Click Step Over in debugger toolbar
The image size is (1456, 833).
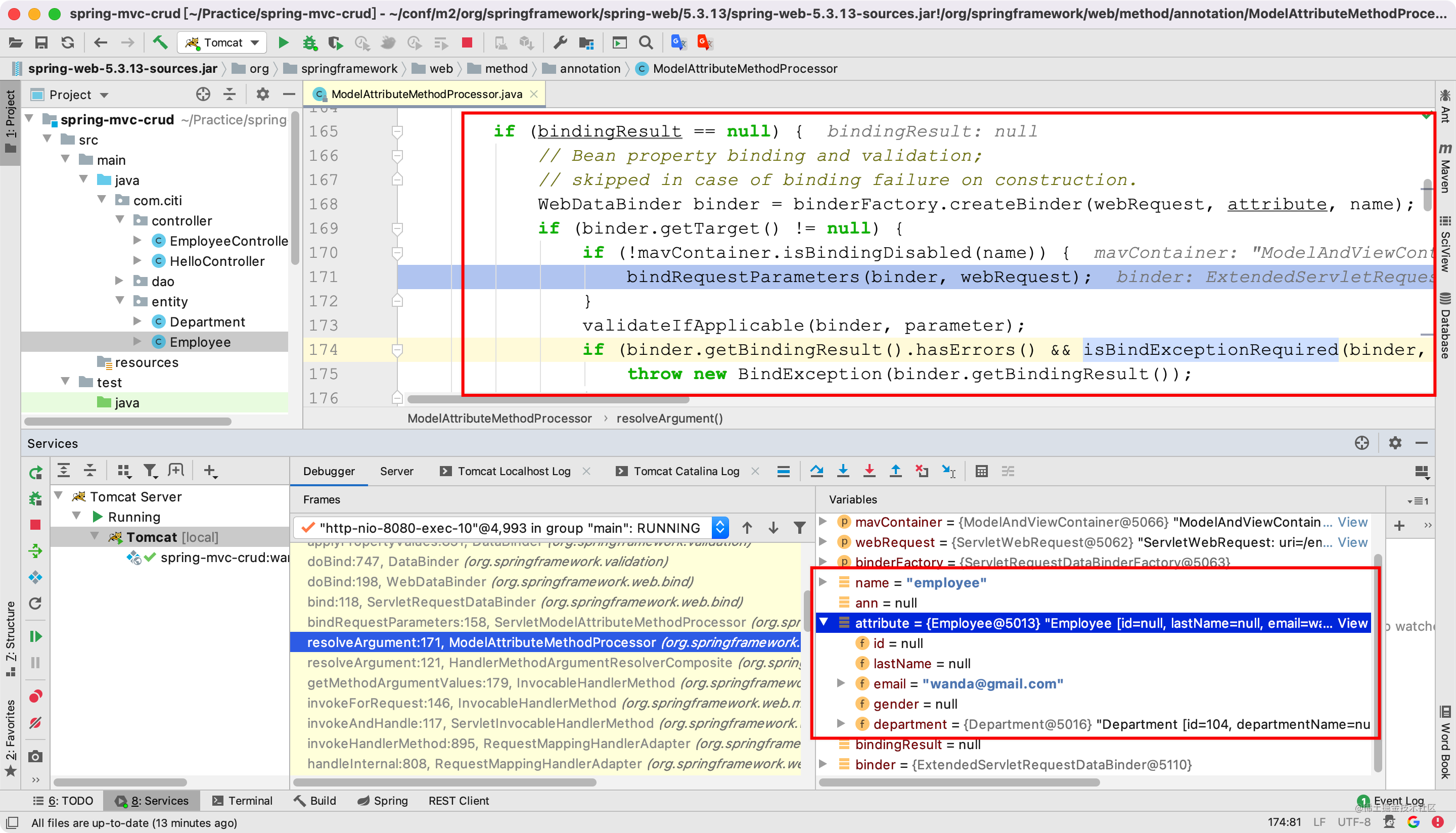pyautogui.click(x=817, y=472)
